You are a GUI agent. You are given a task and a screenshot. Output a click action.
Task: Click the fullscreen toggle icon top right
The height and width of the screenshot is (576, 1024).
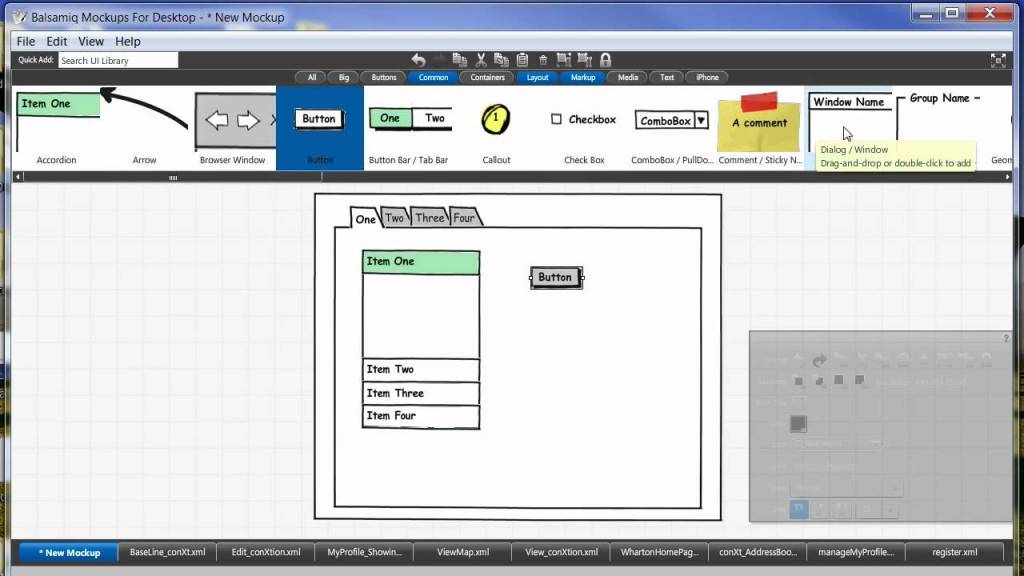point(998,60)
